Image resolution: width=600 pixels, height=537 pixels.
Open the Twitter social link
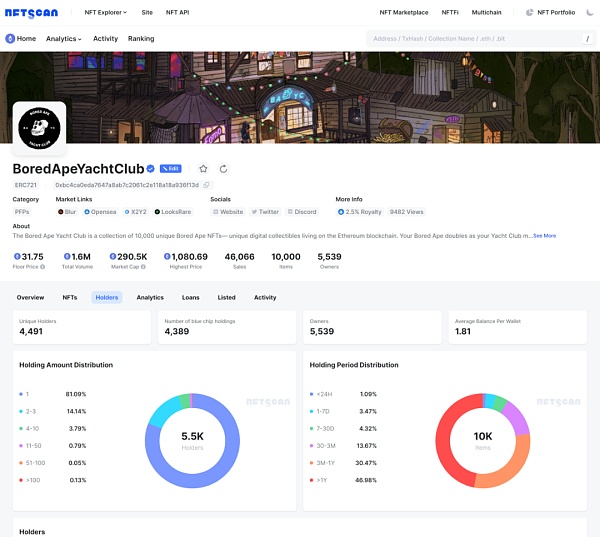[x=266, y=212]
